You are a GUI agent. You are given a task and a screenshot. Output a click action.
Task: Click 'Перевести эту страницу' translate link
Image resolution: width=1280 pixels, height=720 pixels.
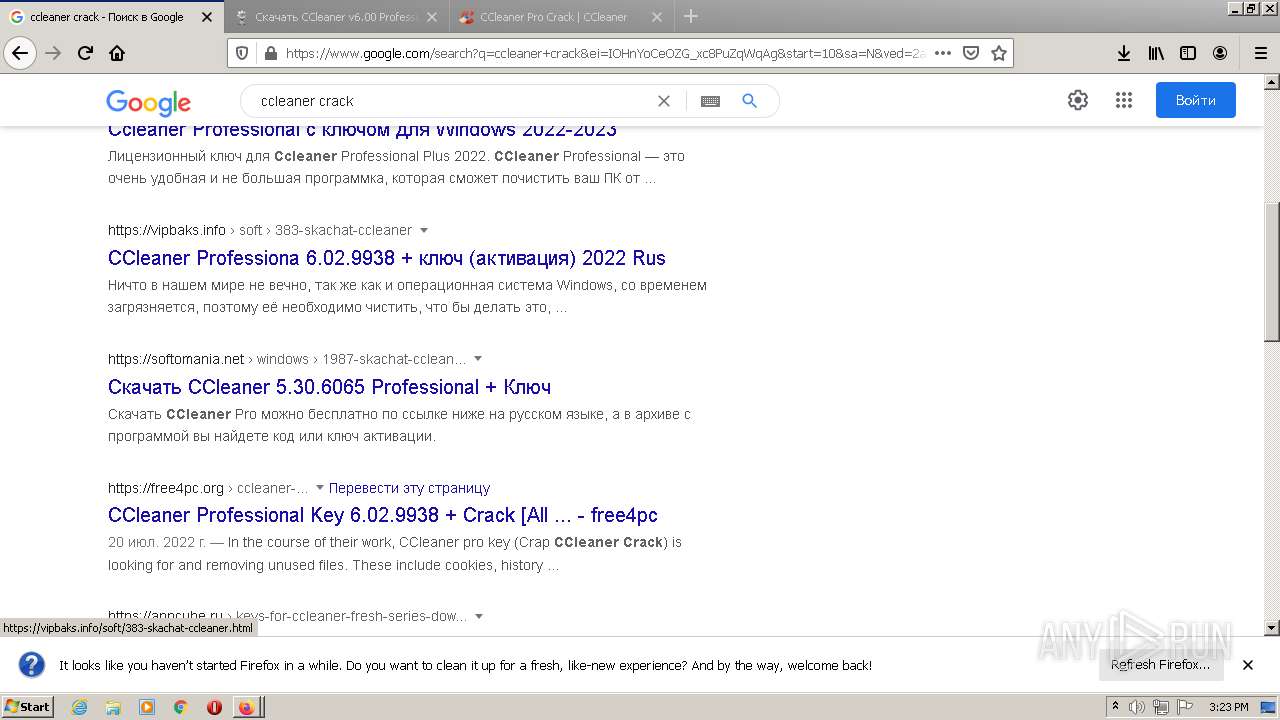pos(409,488)
